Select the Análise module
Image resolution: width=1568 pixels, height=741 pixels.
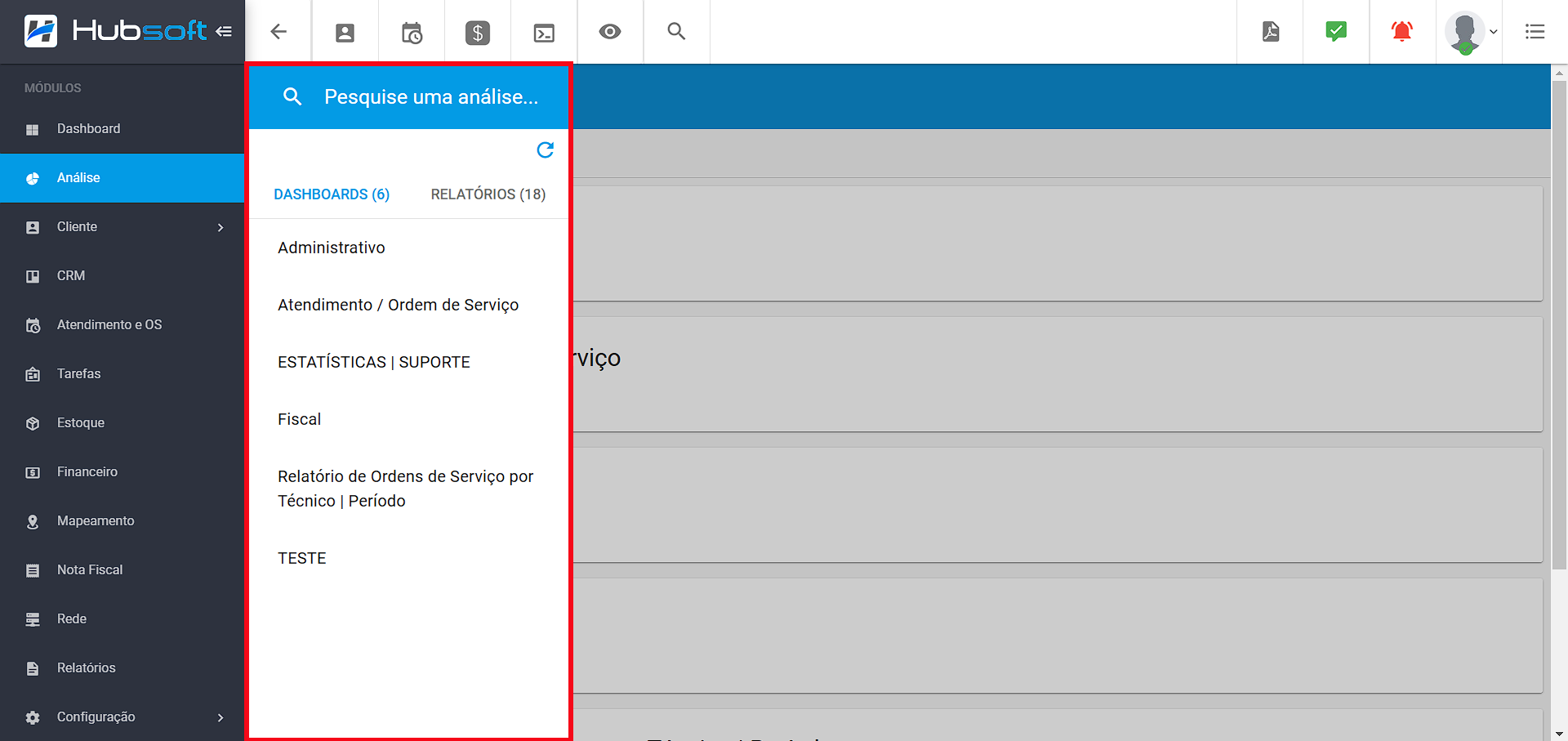click(x=122, y=178)
